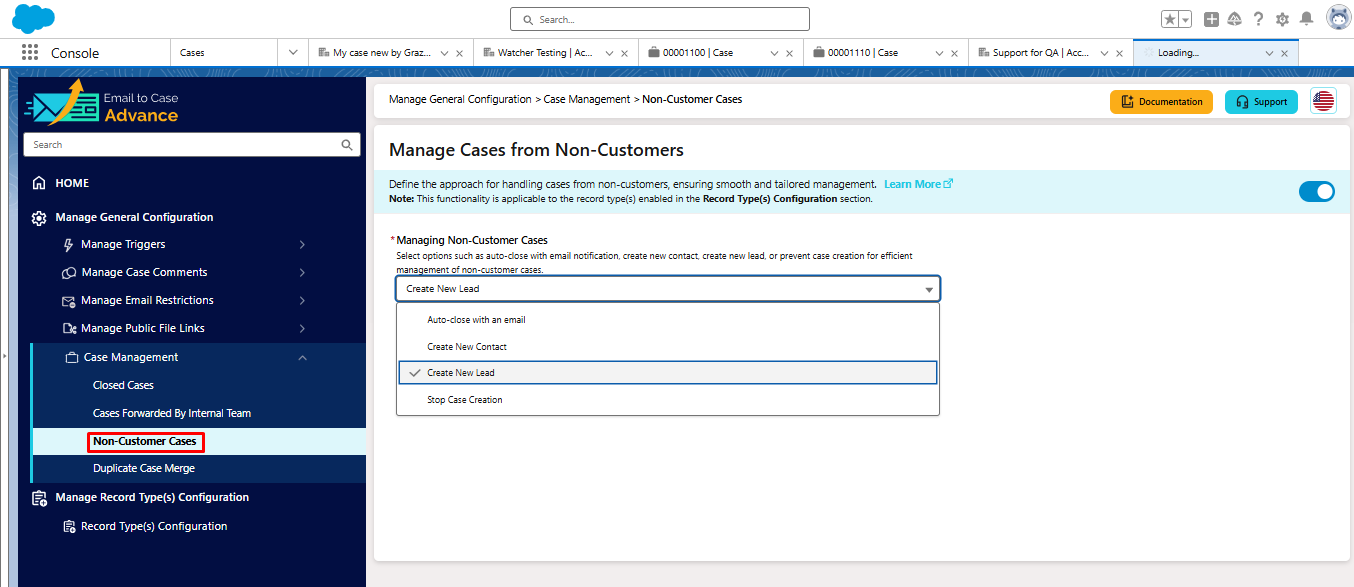Close the Support for QA tab
This screenshot has width=1354, height=587.
point(1121,53)
